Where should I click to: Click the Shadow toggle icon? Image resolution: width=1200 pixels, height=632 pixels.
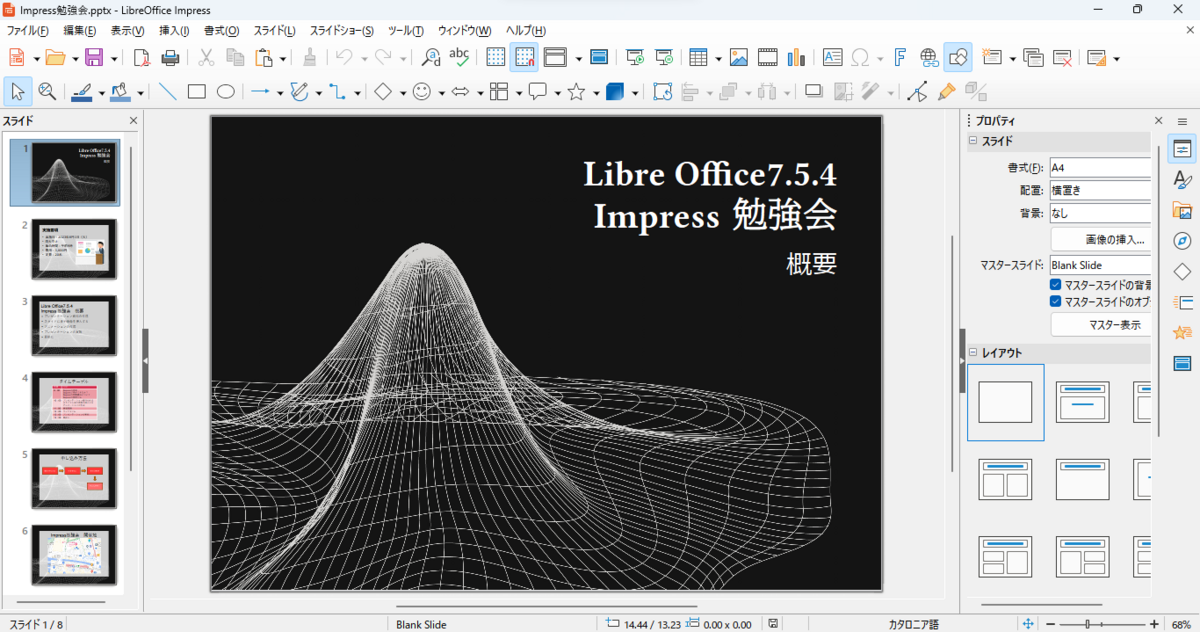click(814, 92)
